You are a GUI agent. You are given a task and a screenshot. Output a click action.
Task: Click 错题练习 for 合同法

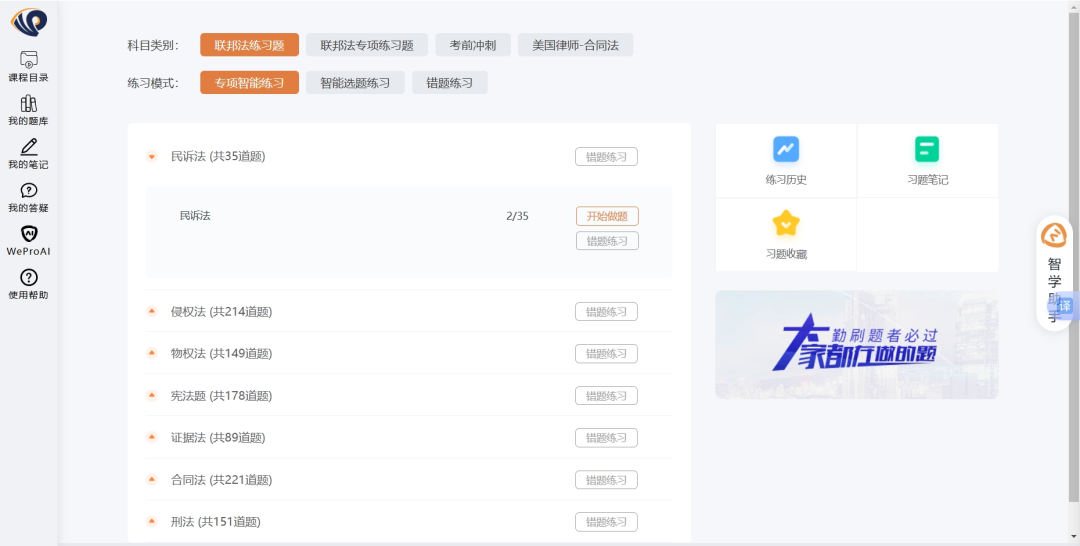(x=606, y=480)
